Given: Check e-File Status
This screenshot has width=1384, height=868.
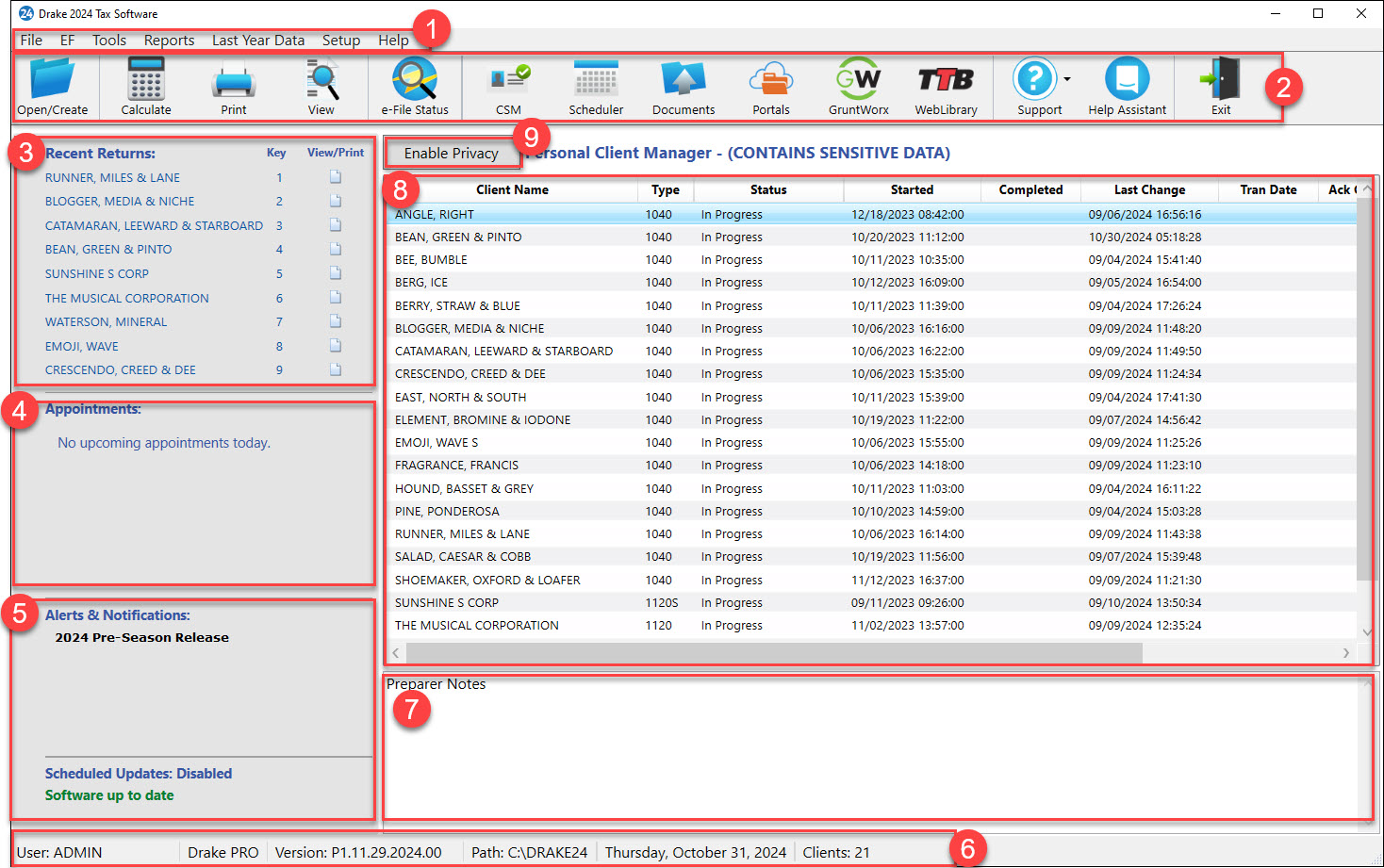Looking at the screenshot, I should click(415, 86).
